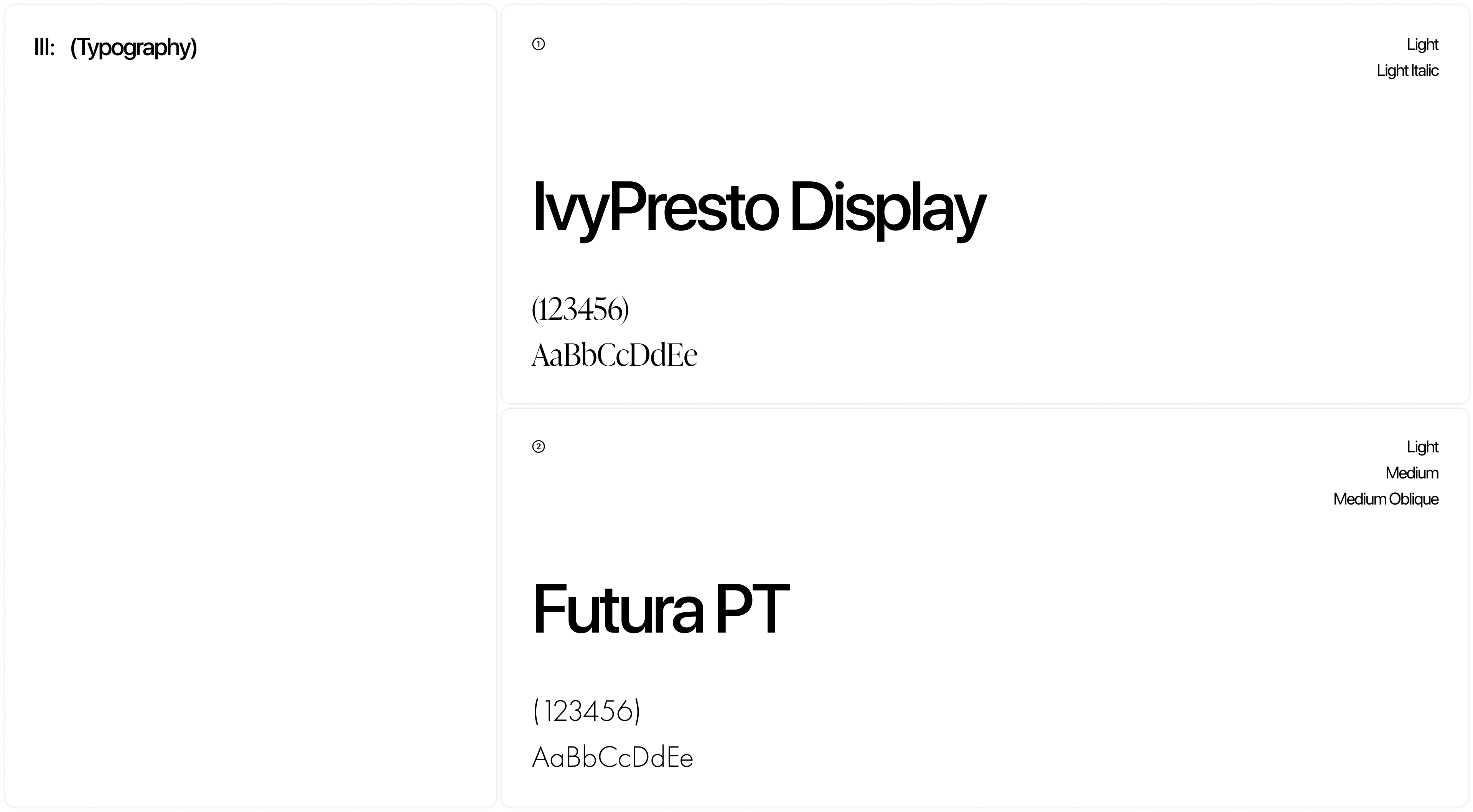
Task: Click the serif AaBbCcDdEe alphabet sample
Action: point(614,355)
